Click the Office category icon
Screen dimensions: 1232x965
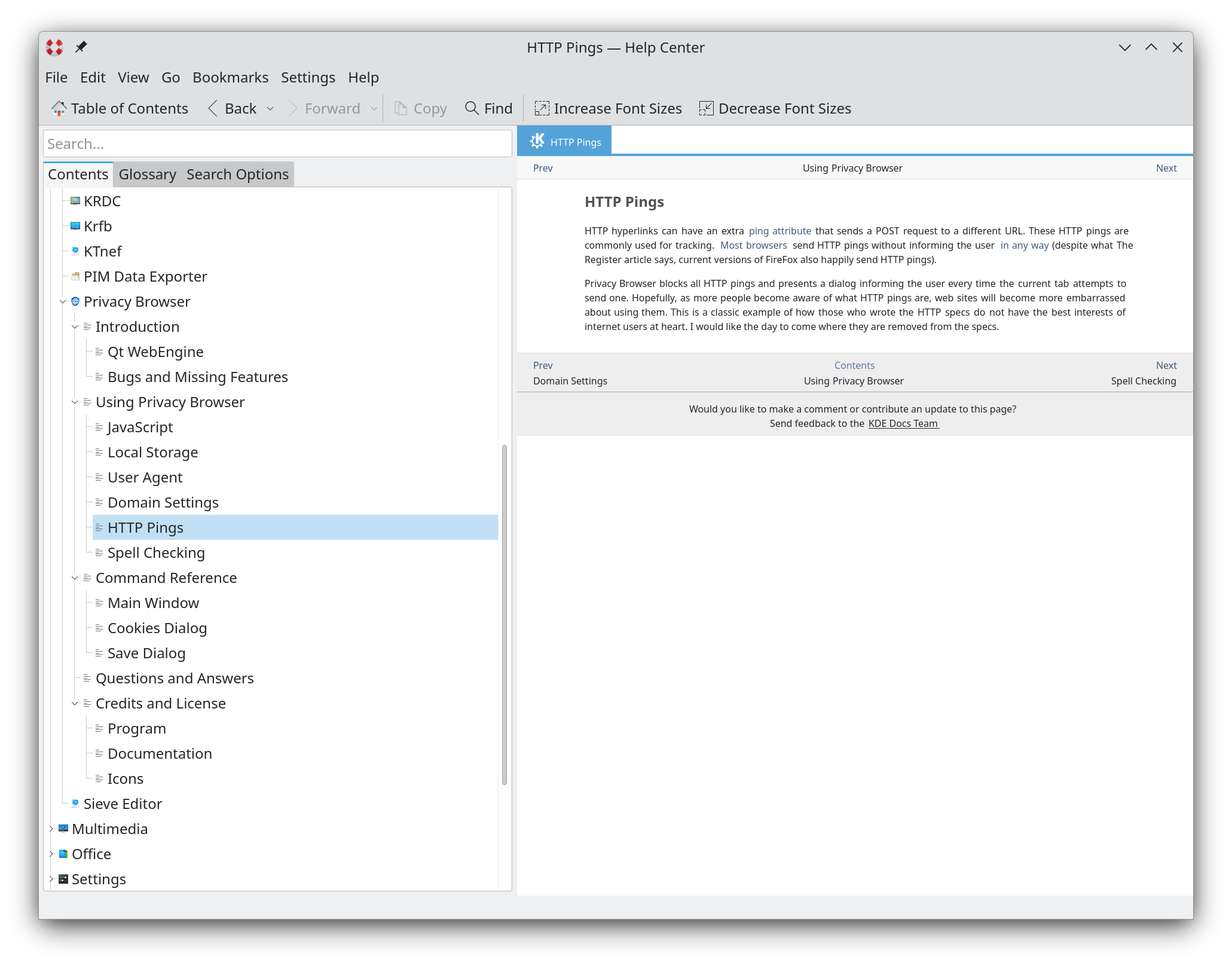click(63, 854)
